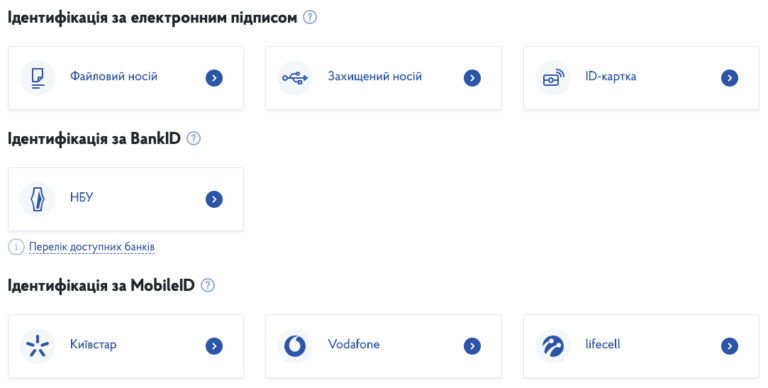Viewport: 768px width, 388px height.
Task: Click the lifecell logo icon
Action: 553,346
